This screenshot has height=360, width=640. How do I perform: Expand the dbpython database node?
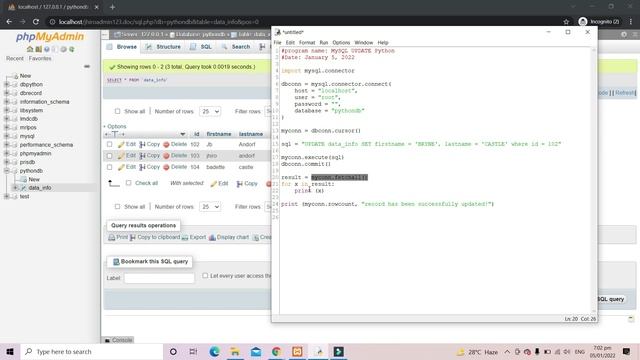tap(7, 84)
